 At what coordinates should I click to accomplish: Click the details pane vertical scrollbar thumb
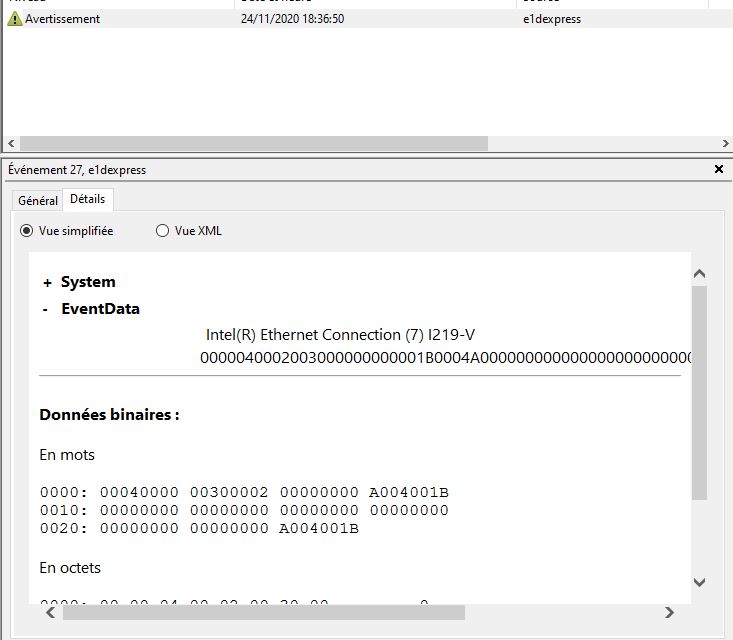[x=699, y=393]
